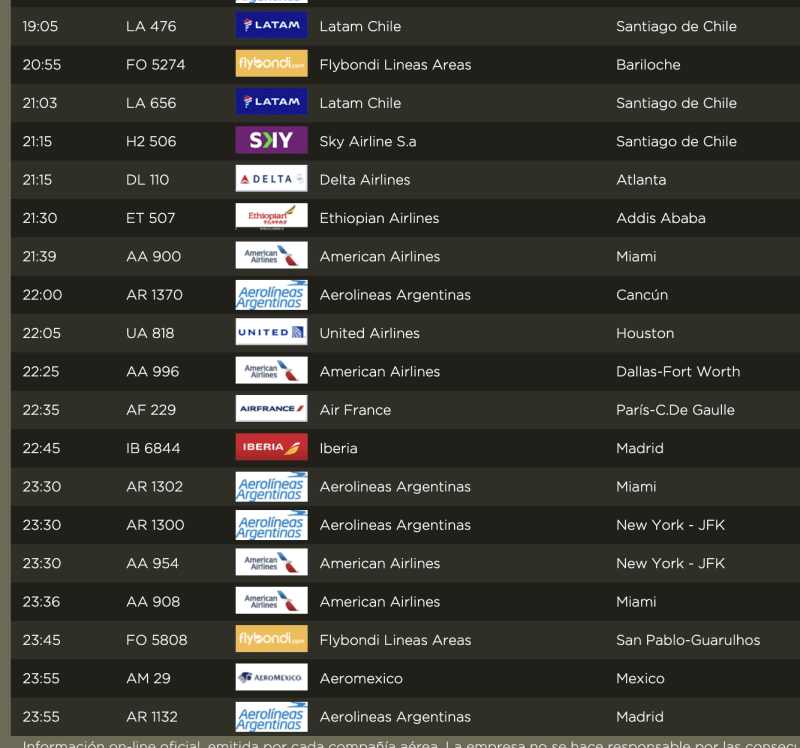Click the Air France airline name
Viewport: 800px width, 748px height.
pyautogui.click(x=355, y=410)
